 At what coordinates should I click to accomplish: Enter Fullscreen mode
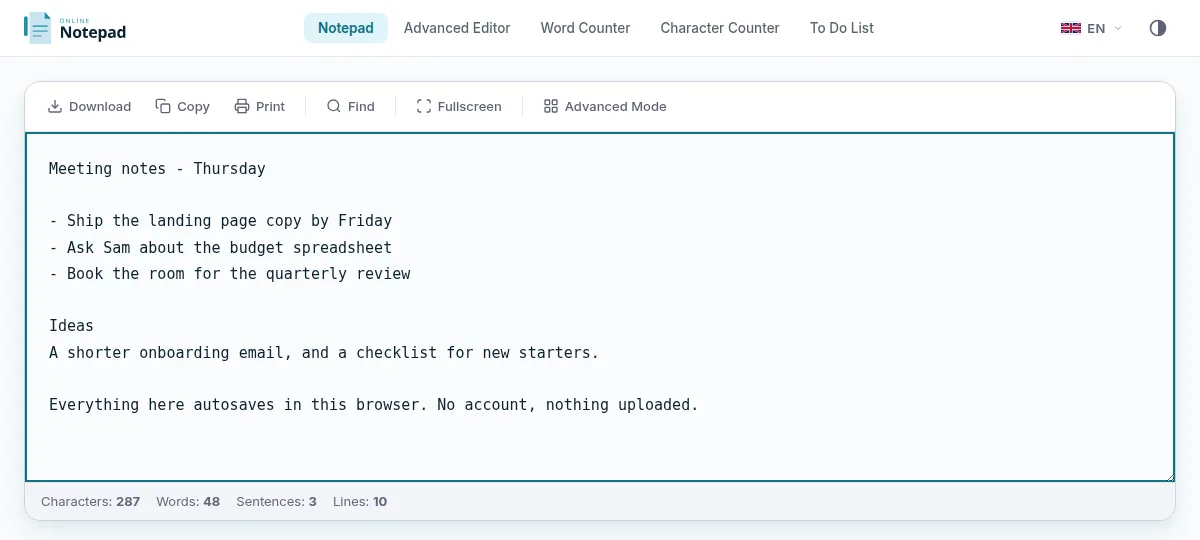[x=459, y=106]
